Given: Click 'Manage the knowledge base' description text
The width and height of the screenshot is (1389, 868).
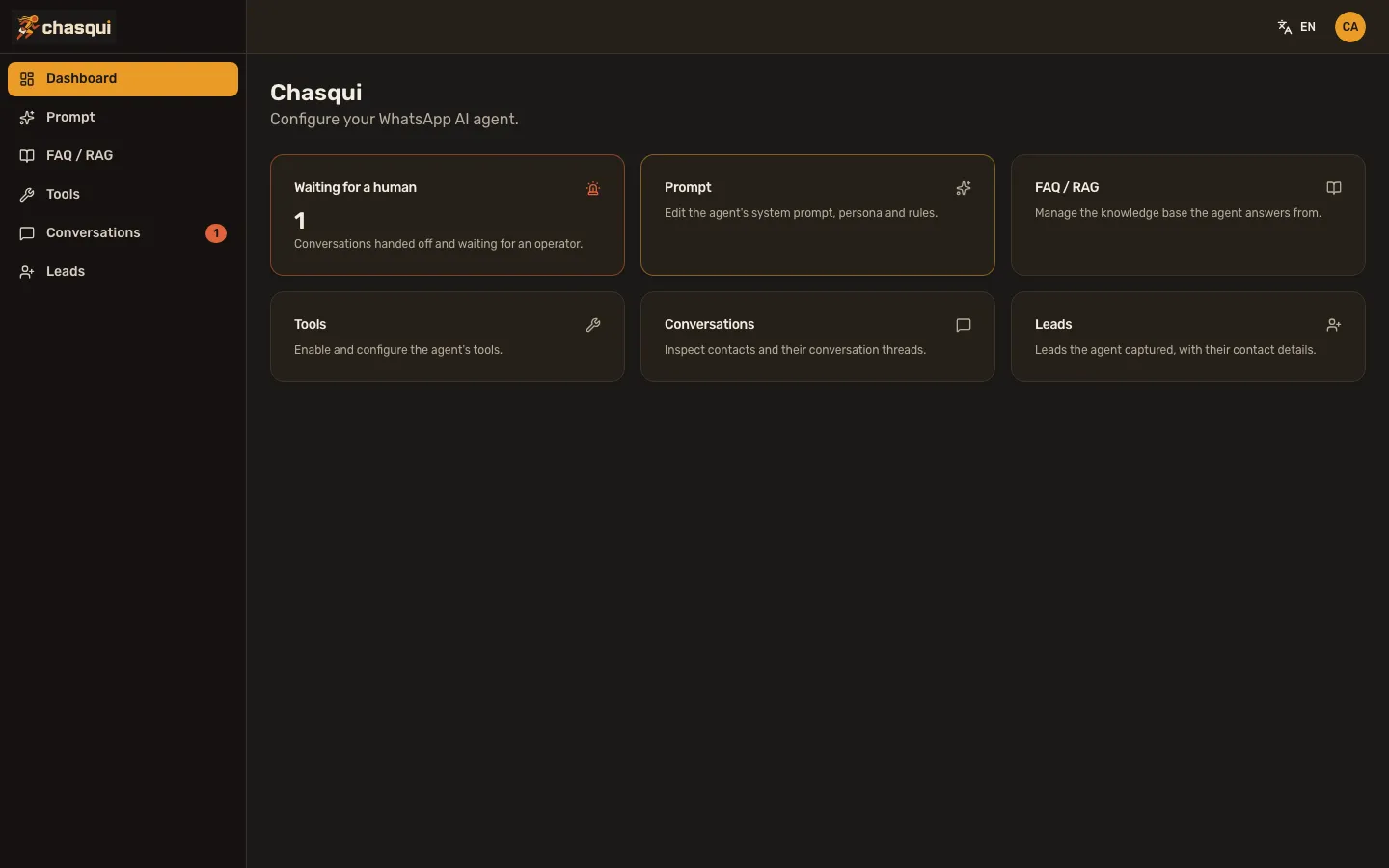Looking at the screenshot, I should point(1178,213).
